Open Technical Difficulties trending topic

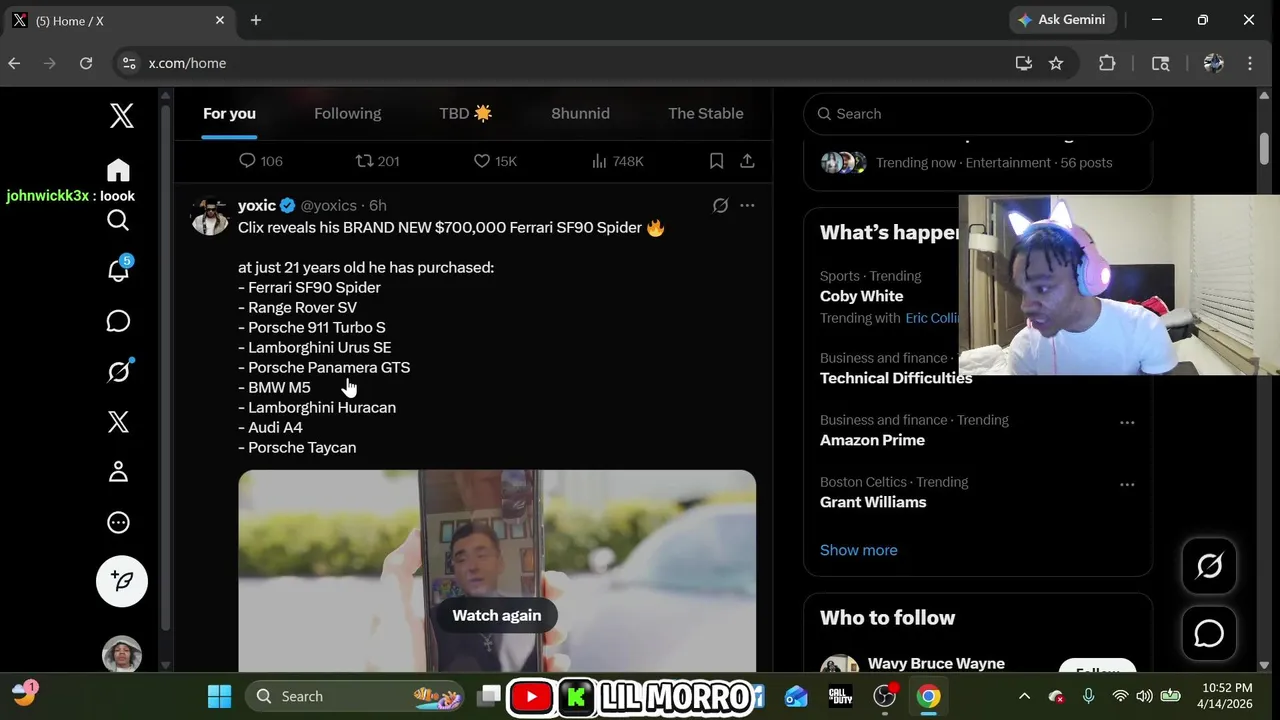coord(896,378)
